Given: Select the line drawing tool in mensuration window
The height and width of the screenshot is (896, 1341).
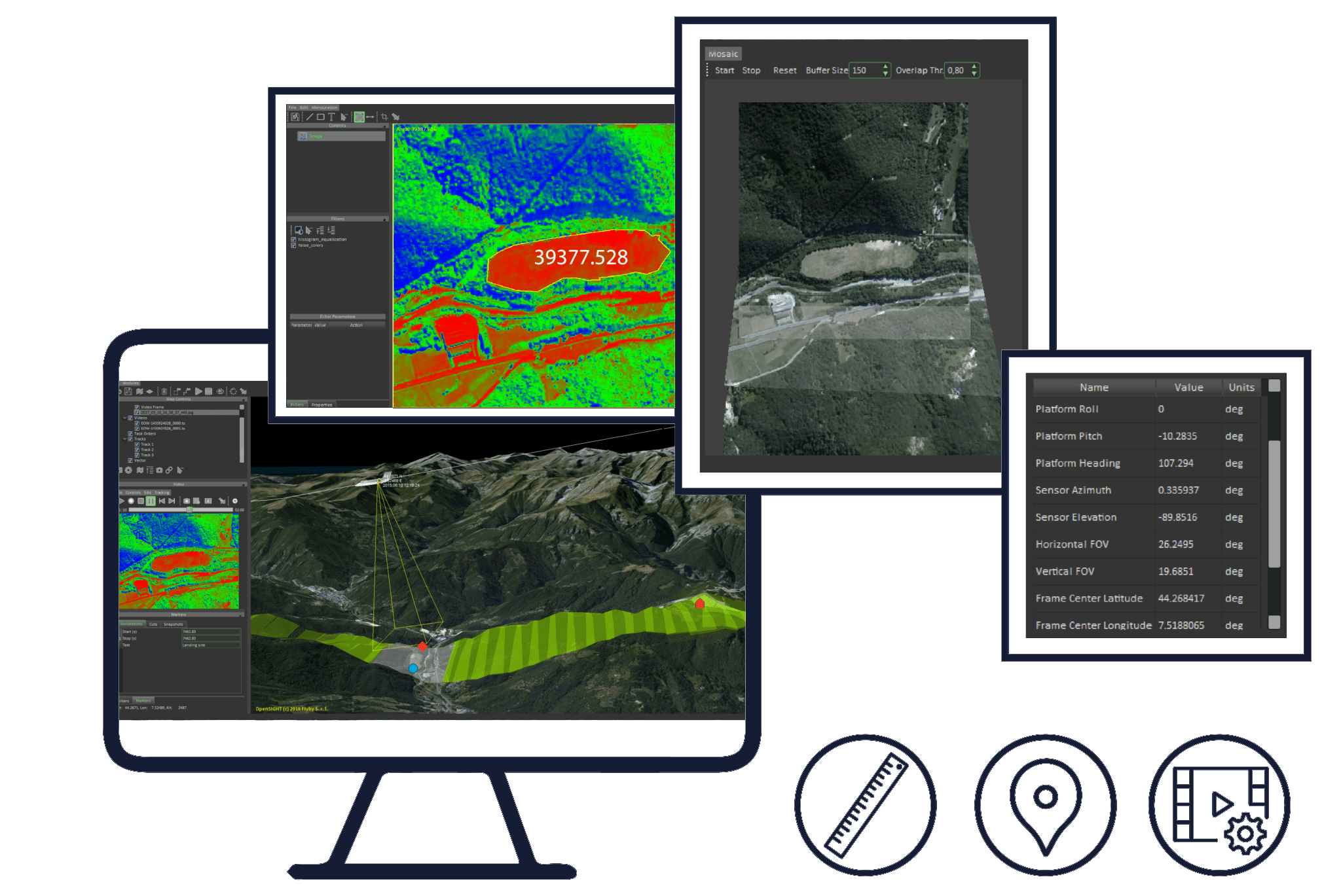Looking at the screenshot, I should pyautogui.click(x=310, y=116).
